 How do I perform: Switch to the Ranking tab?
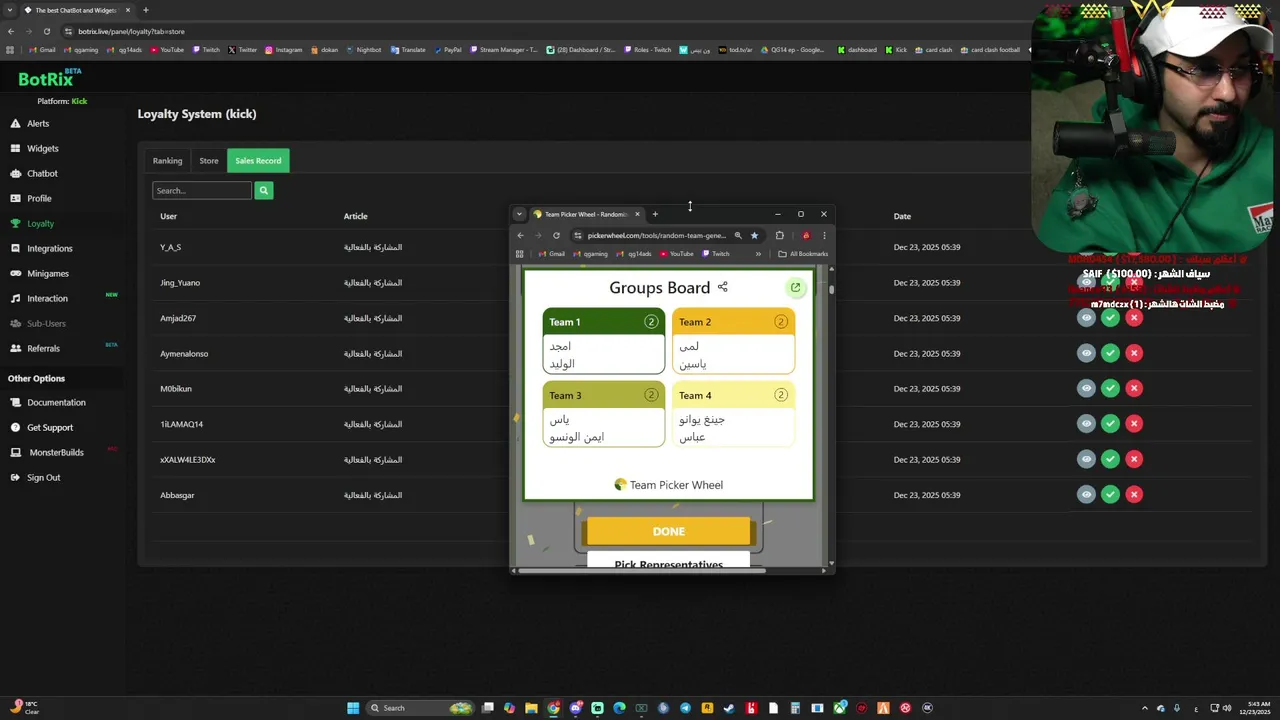tap(167, 160)
